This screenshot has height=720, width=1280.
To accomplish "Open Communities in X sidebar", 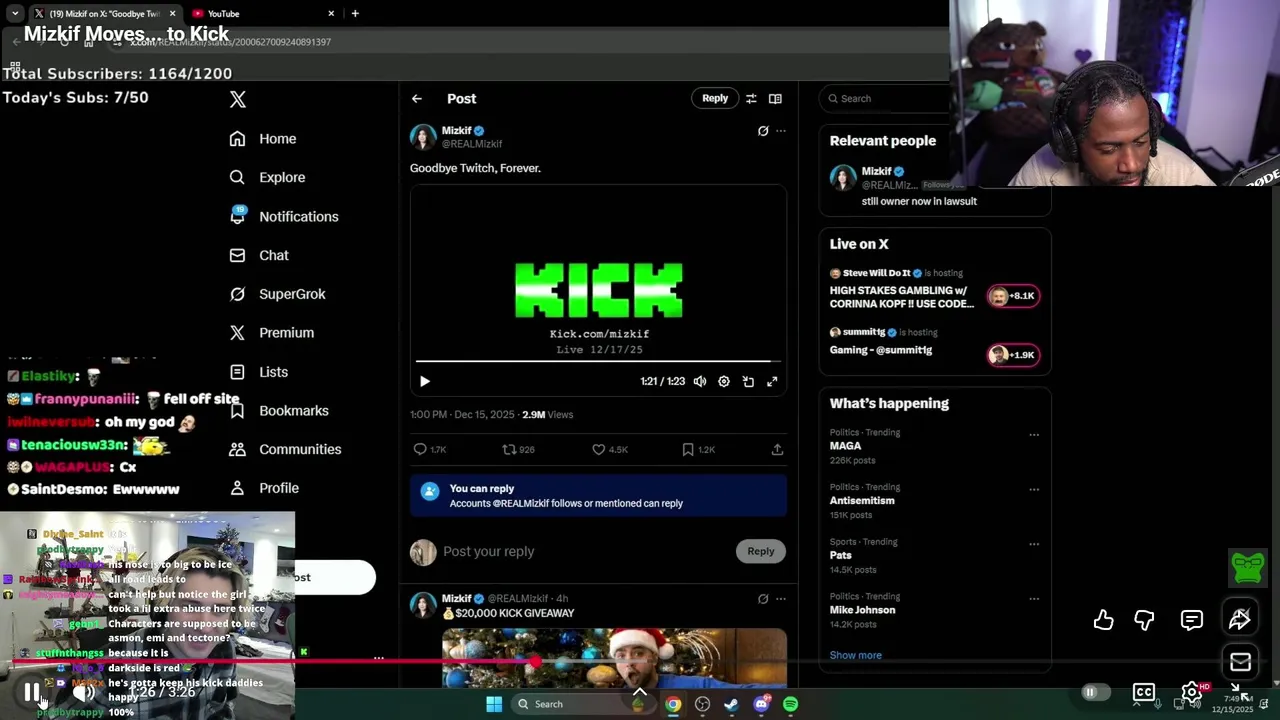I will point(285,449).
